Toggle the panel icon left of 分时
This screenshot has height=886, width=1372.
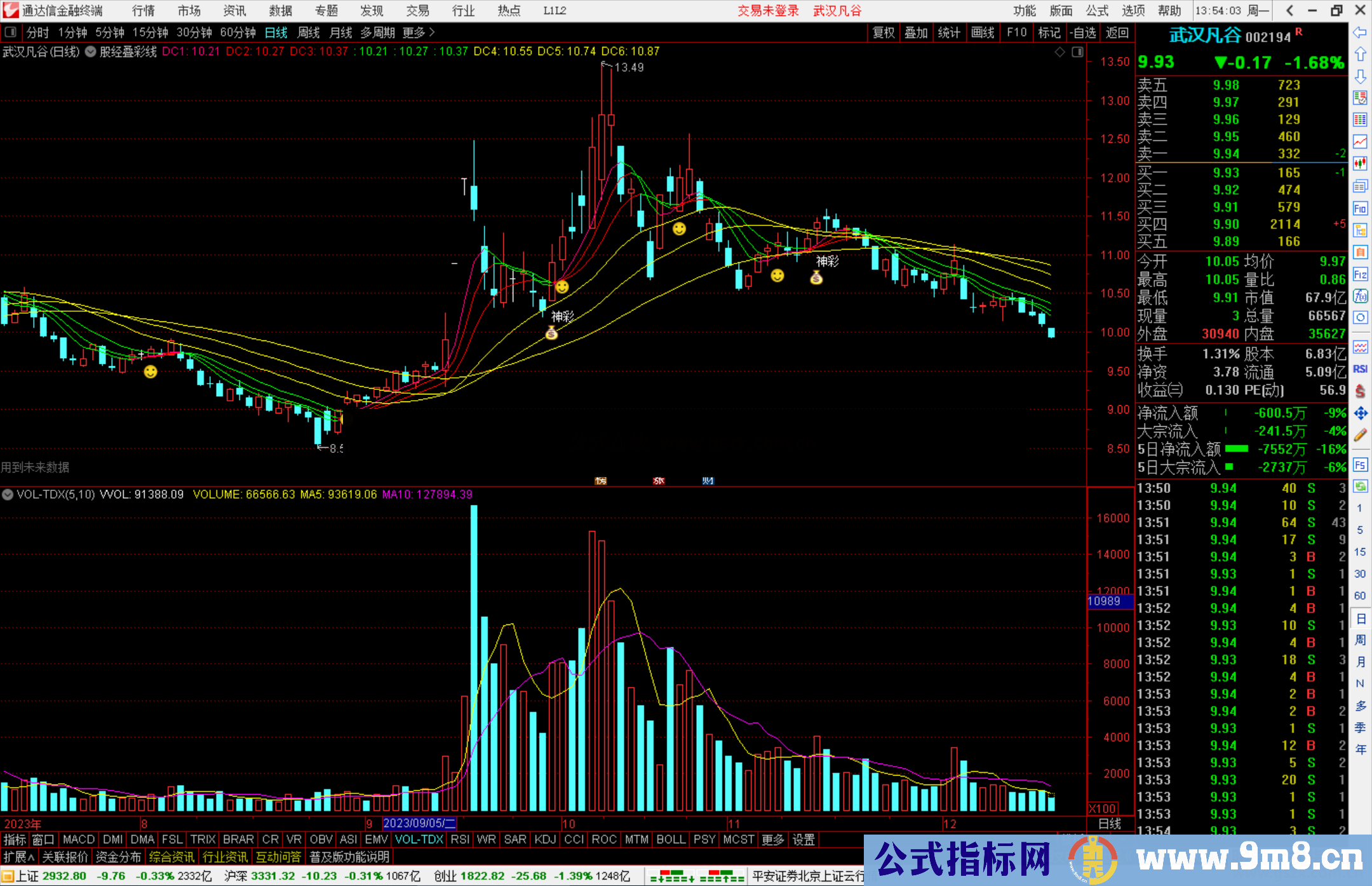click(x=11, y=32)
